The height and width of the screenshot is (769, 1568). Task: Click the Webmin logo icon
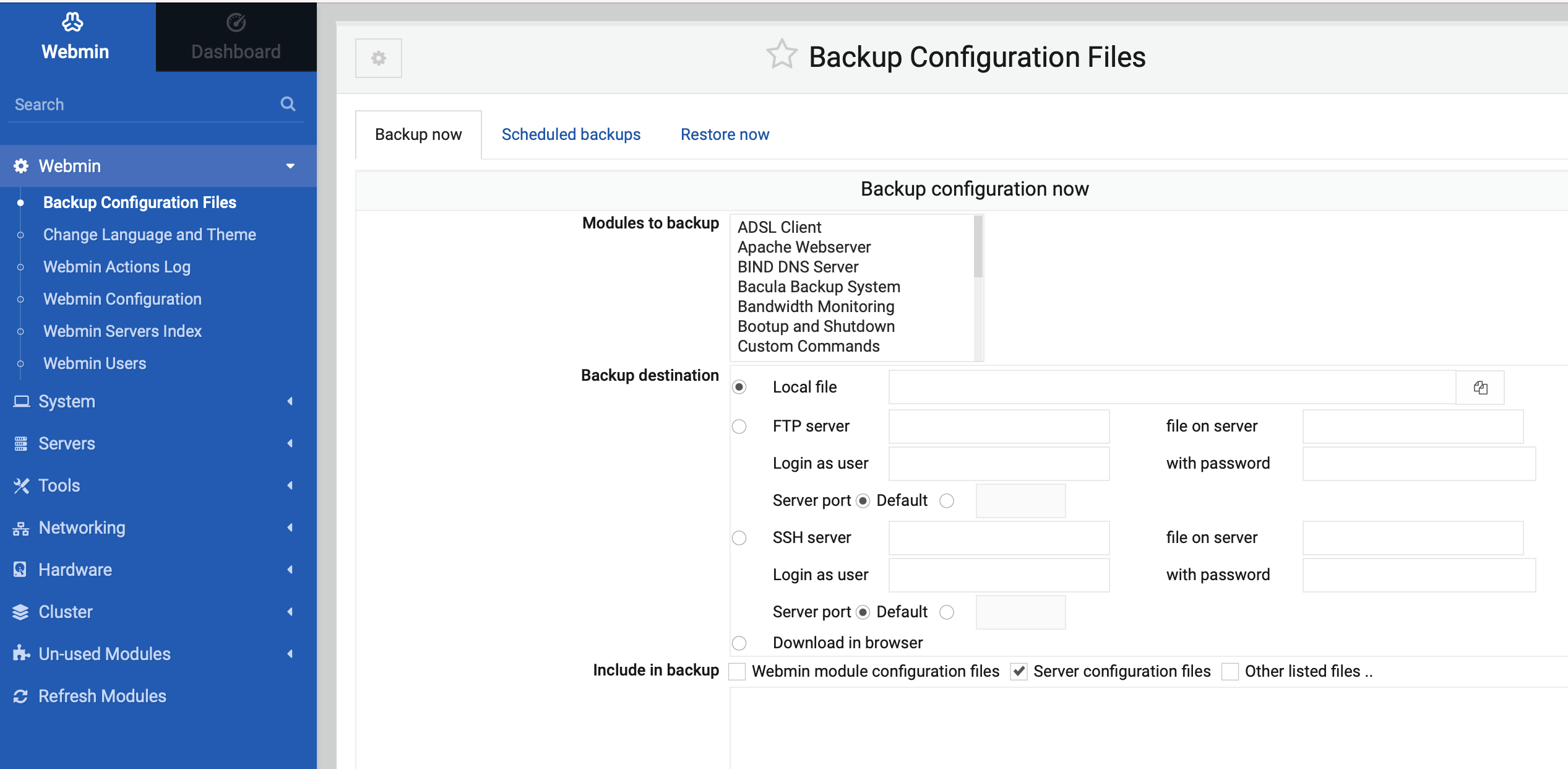click(73, 22)
